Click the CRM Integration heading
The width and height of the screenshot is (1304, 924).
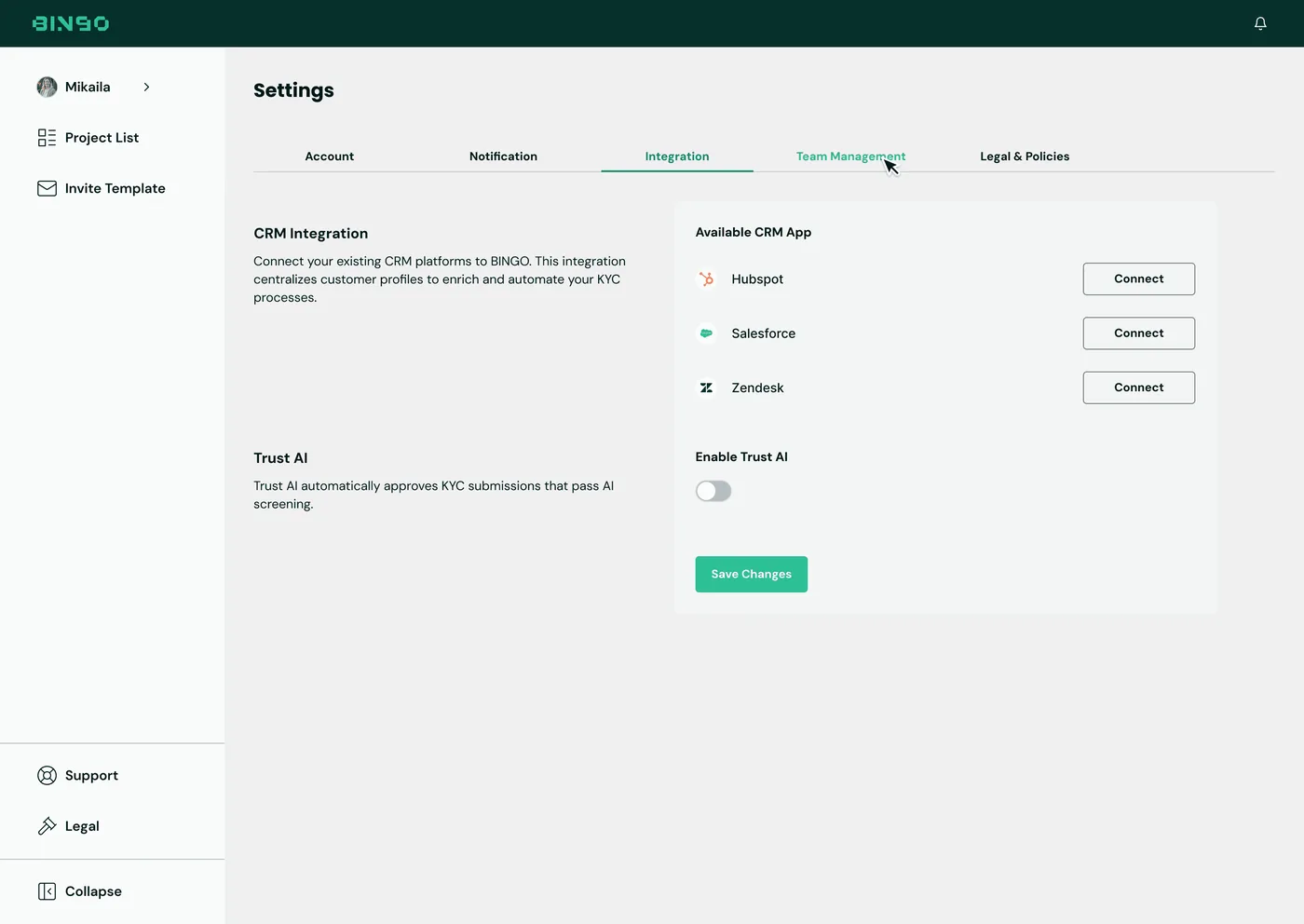point(310,234)
